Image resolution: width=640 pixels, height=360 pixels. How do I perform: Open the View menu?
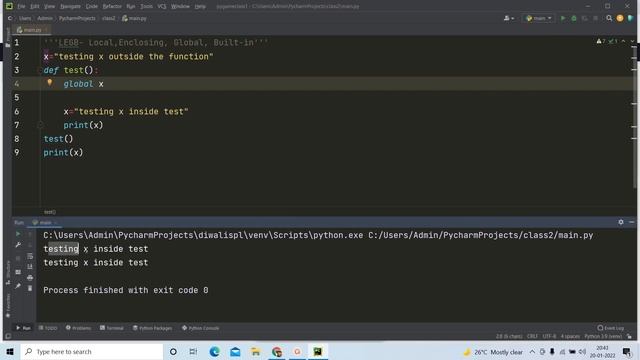tap(49, 7)
